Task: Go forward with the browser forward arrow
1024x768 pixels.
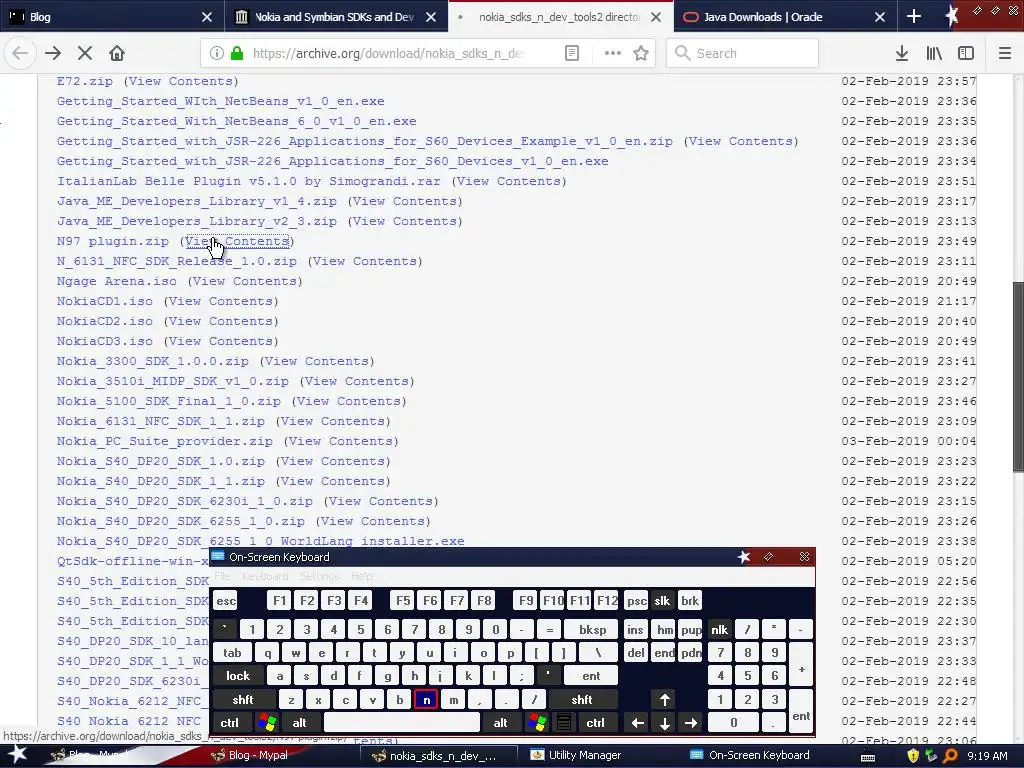Action: pos(53,54)
